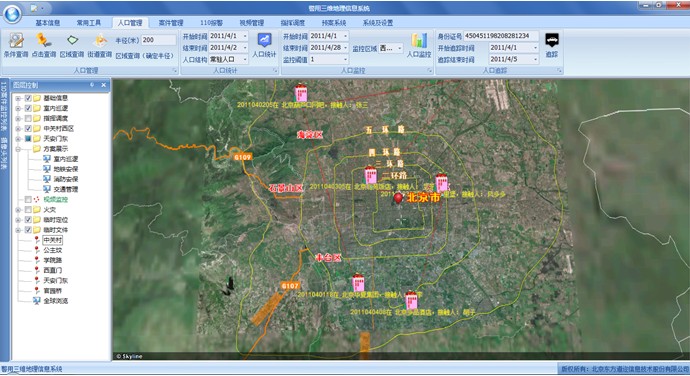Viewport: 690px width, 376px height.
Task: Open the 条件查询 condition query tool
Action: click(x=16, y=46)
